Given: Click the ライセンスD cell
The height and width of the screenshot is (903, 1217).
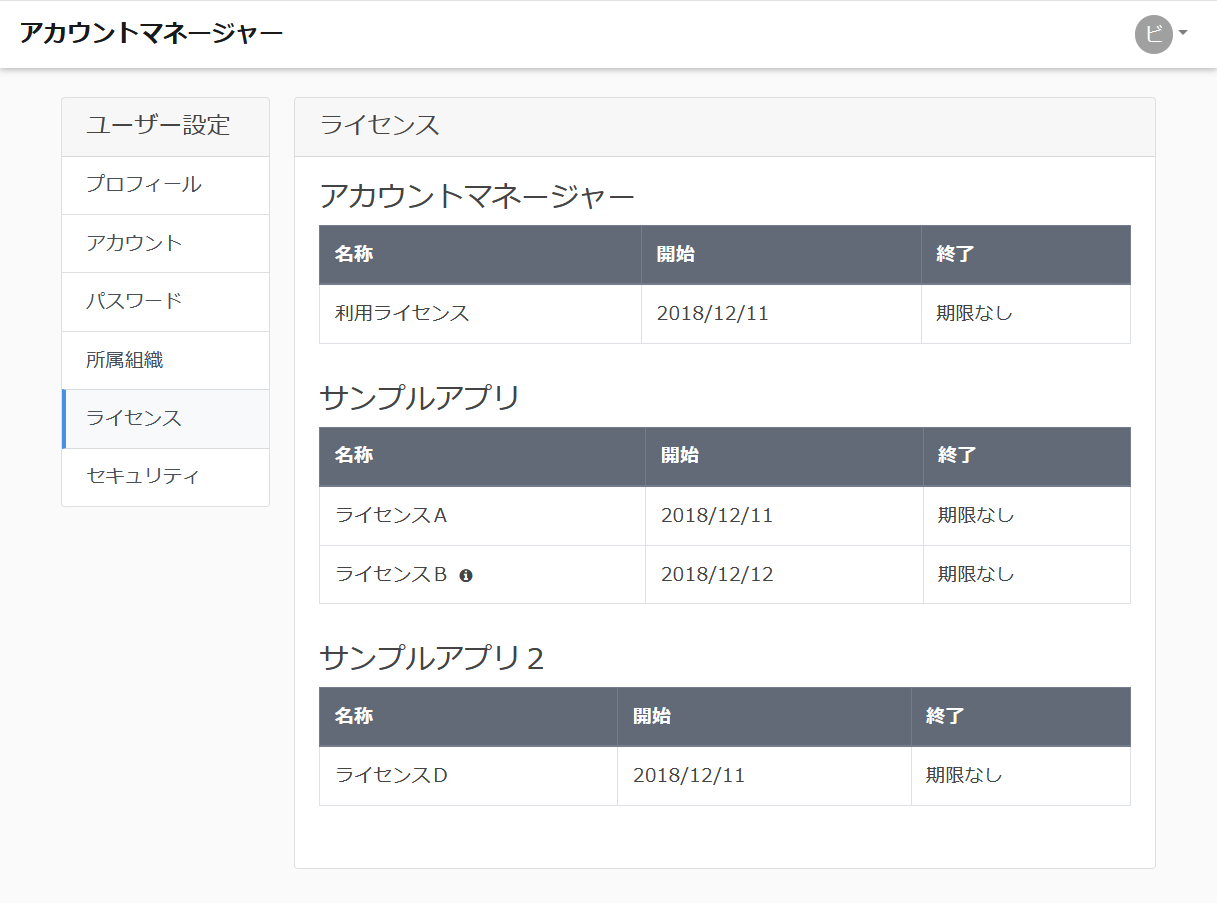Looking at the screenshot, I should [x=391, y=775].
